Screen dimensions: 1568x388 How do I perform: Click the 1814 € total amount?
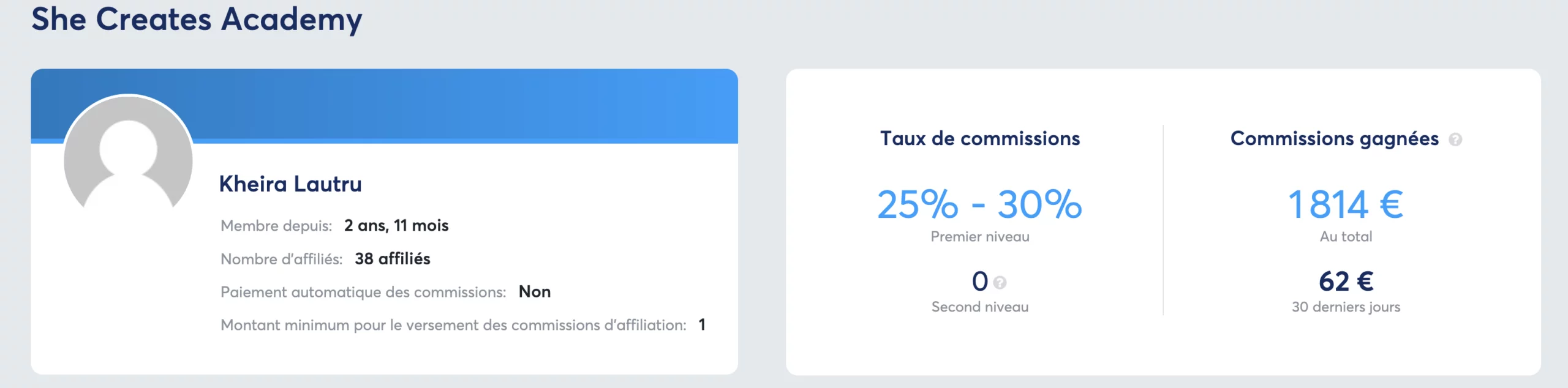pyautogui.click(x=1346, y=204)
